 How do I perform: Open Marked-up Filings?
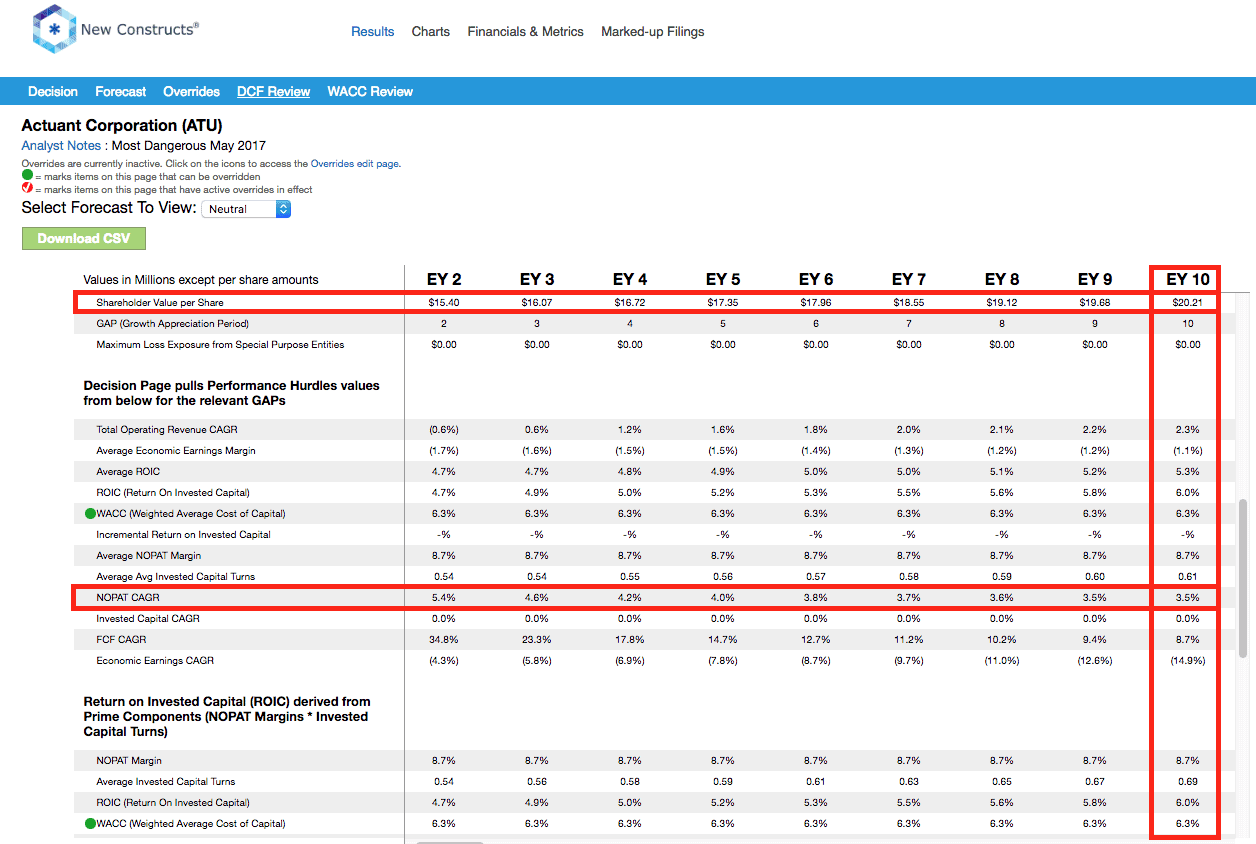[653, 32]
